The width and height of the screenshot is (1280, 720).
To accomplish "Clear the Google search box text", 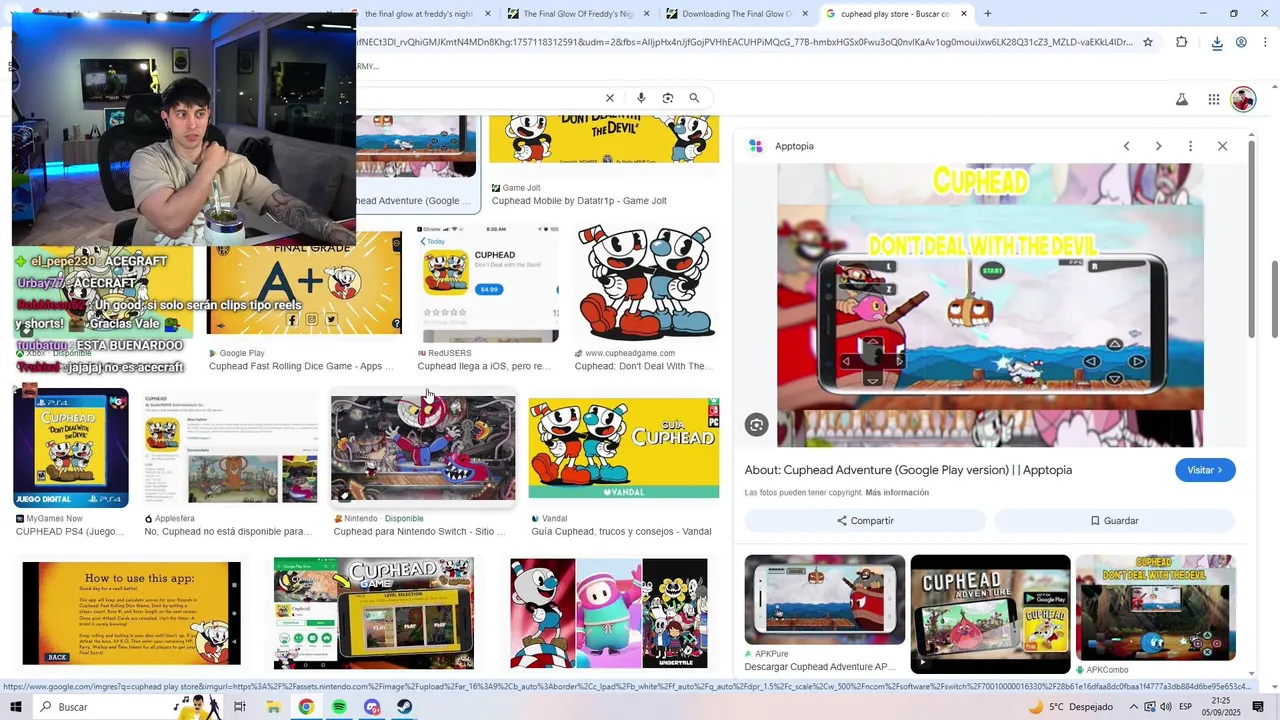I will [609, 98].
